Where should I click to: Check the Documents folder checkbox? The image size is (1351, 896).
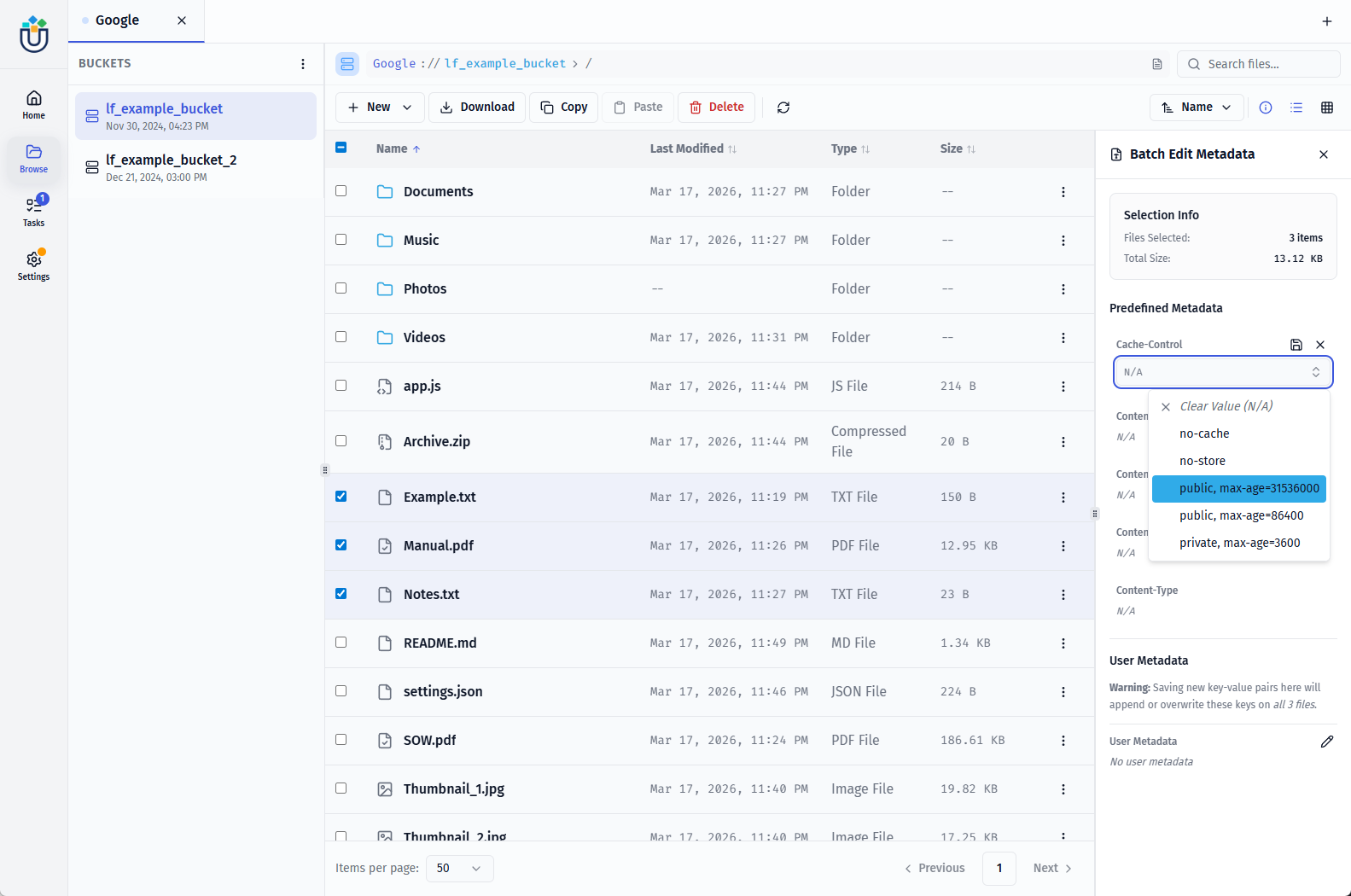click(341, 191)
